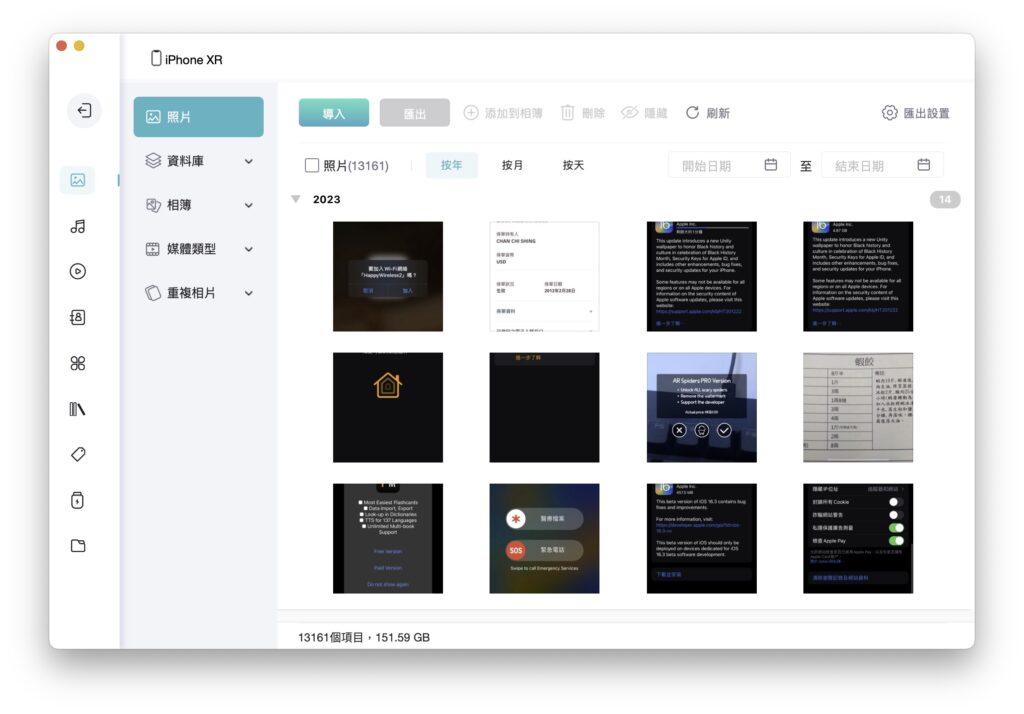Open the Contacts icon in the sidebar

pos(78,317)
